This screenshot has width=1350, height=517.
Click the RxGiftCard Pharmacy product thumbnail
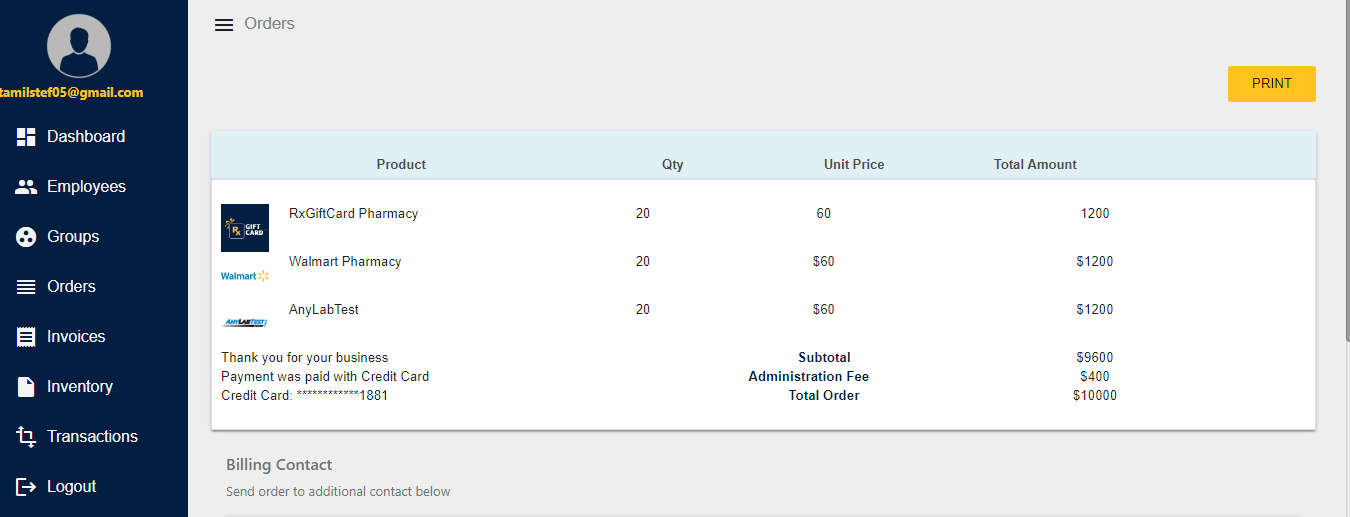[x=245, y=228]
